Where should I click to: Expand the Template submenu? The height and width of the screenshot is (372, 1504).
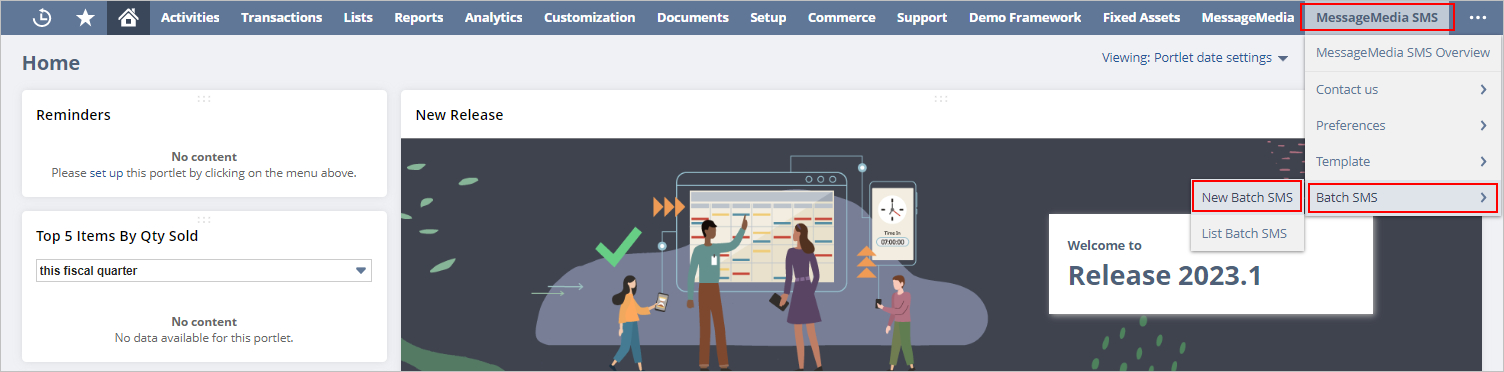coord(1403,161)
